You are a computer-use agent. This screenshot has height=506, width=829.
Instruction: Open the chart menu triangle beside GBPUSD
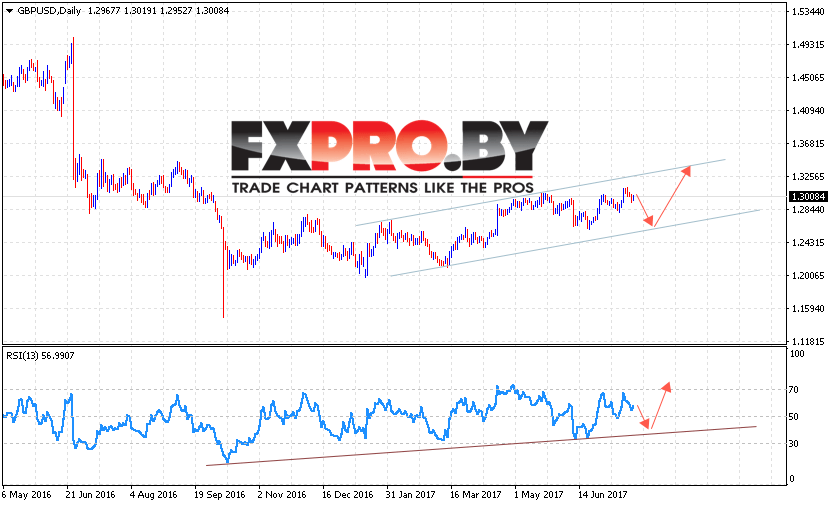[x=9, y=11]
